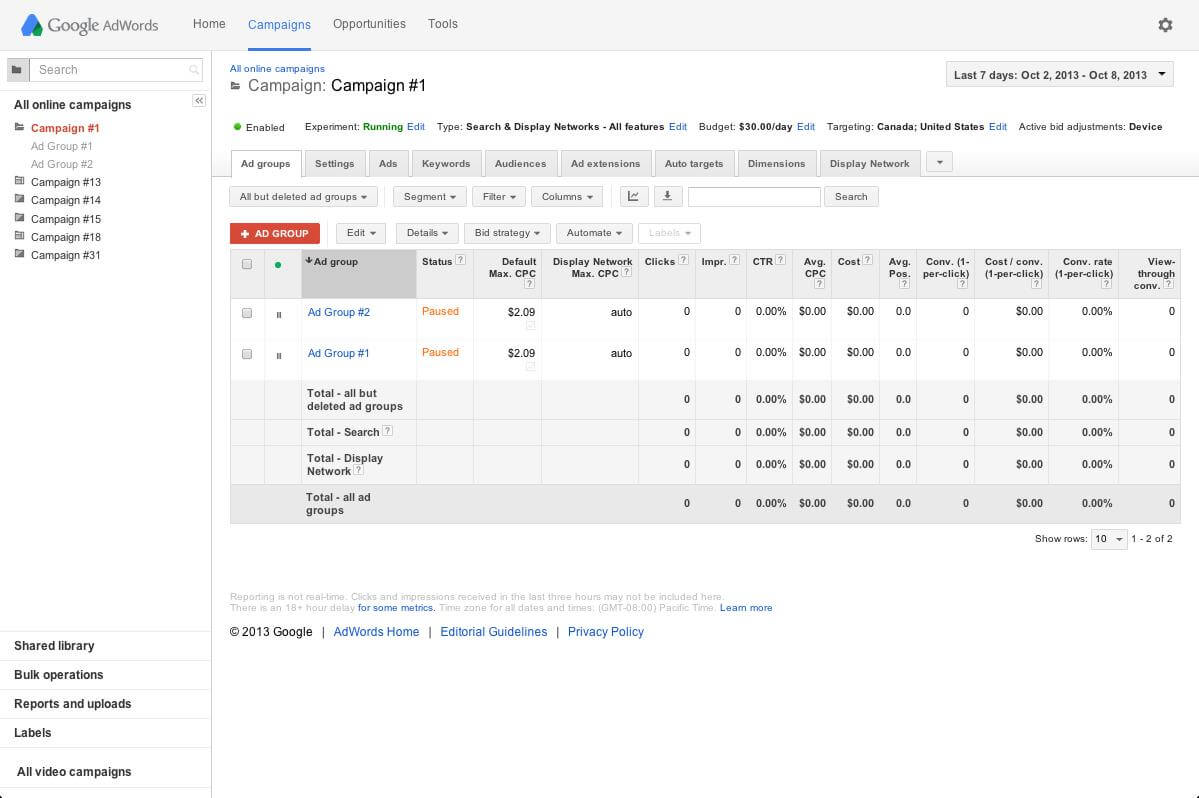The width and height of the screenshot is (1199, 798).
Task: Open the Tools menu
Action: point(442,23)
